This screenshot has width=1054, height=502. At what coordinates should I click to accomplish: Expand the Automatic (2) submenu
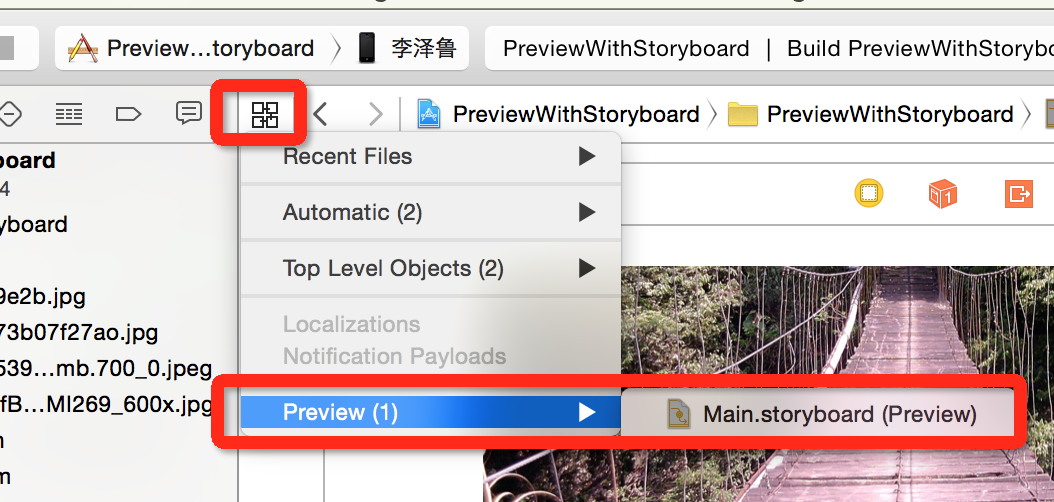[x=430, y=213]
